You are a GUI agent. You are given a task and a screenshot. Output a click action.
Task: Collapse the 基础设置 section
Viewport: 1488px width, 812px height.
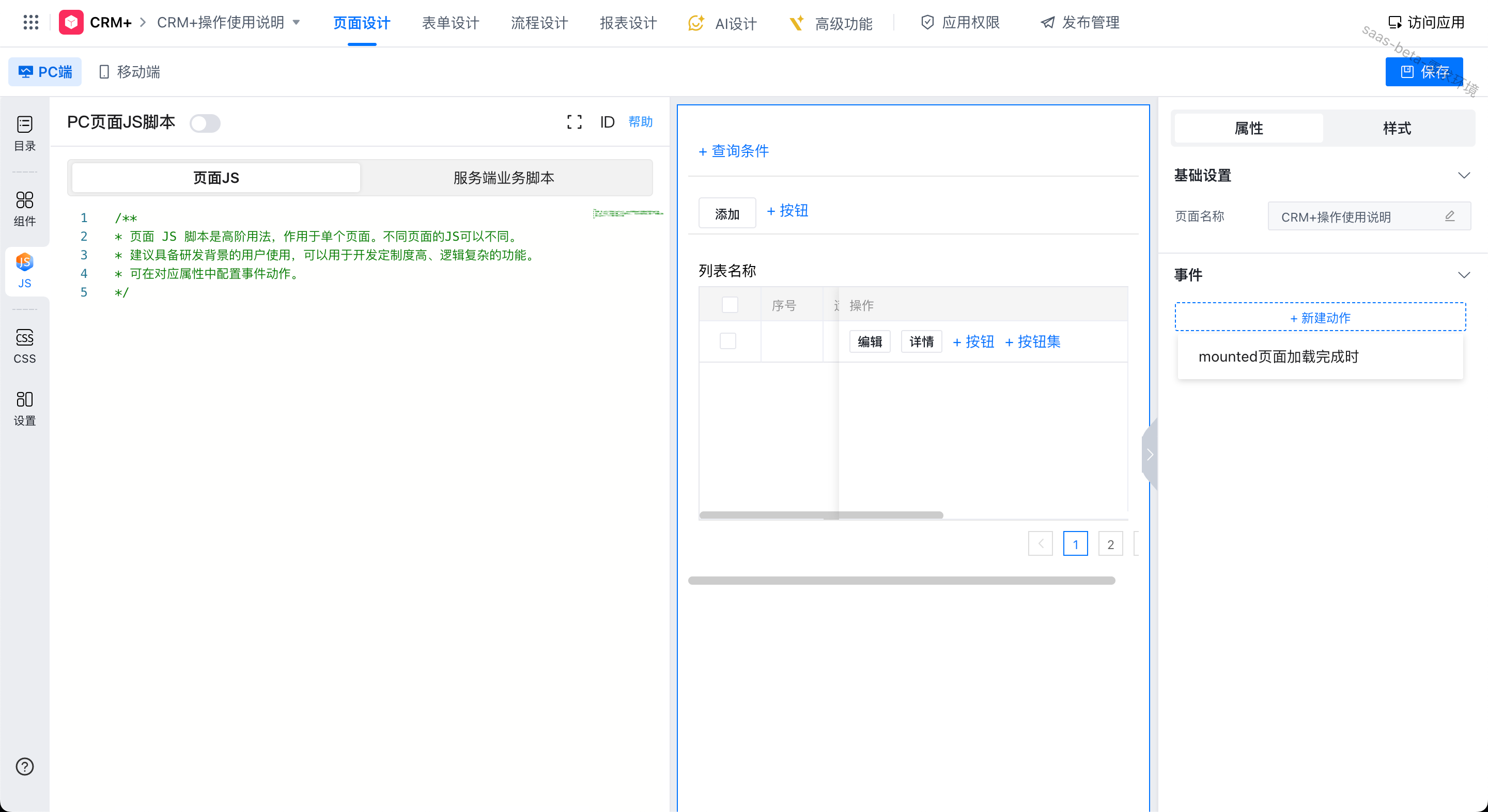1463,175
